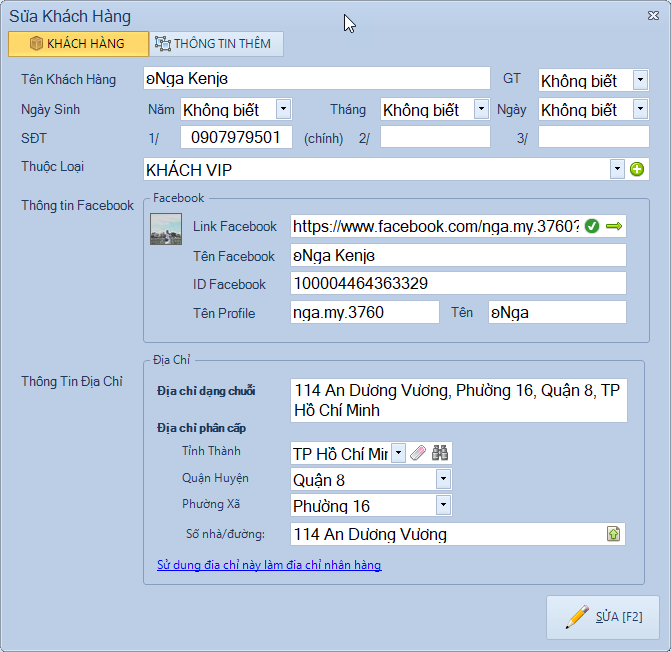
Task: Click the Tên field beside Tên Profile
Action: point(557,312)
